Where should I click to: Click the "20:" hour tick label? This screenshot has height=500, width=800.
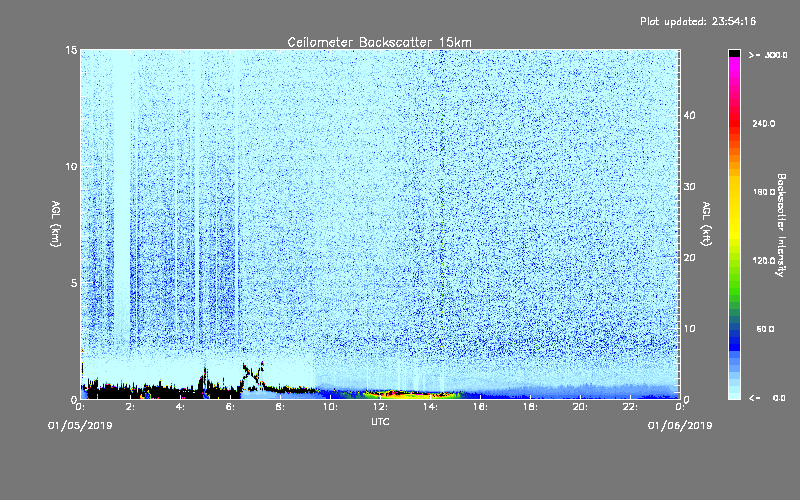(580, 407)
